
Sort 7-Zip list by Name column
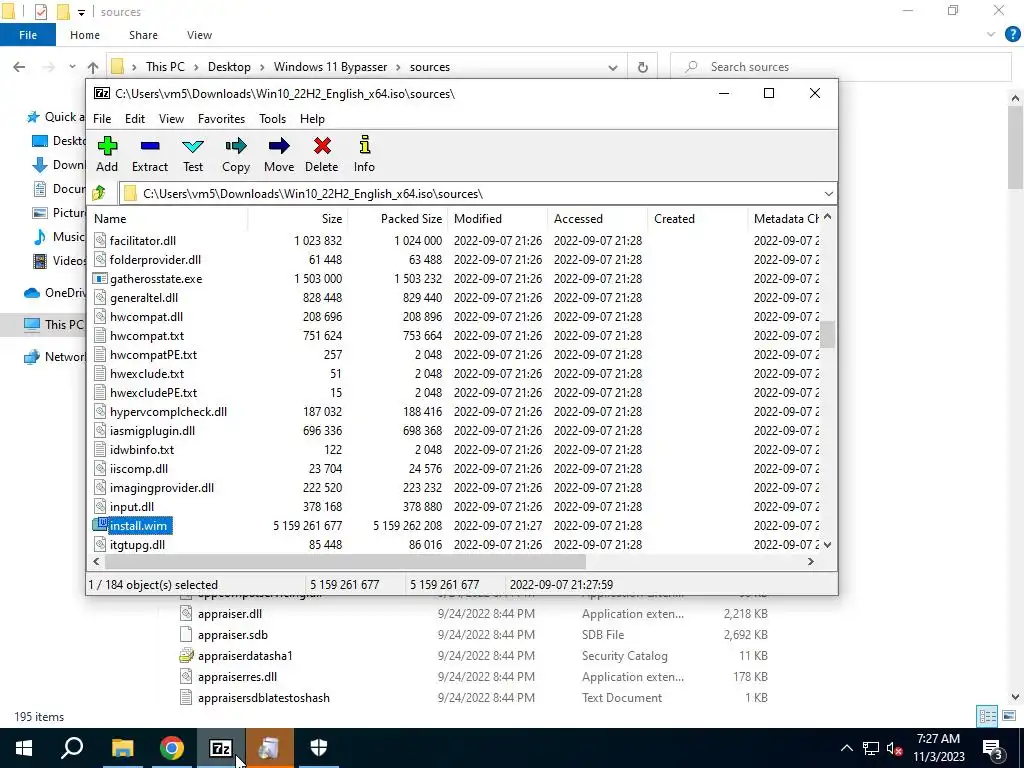(168, 219)
